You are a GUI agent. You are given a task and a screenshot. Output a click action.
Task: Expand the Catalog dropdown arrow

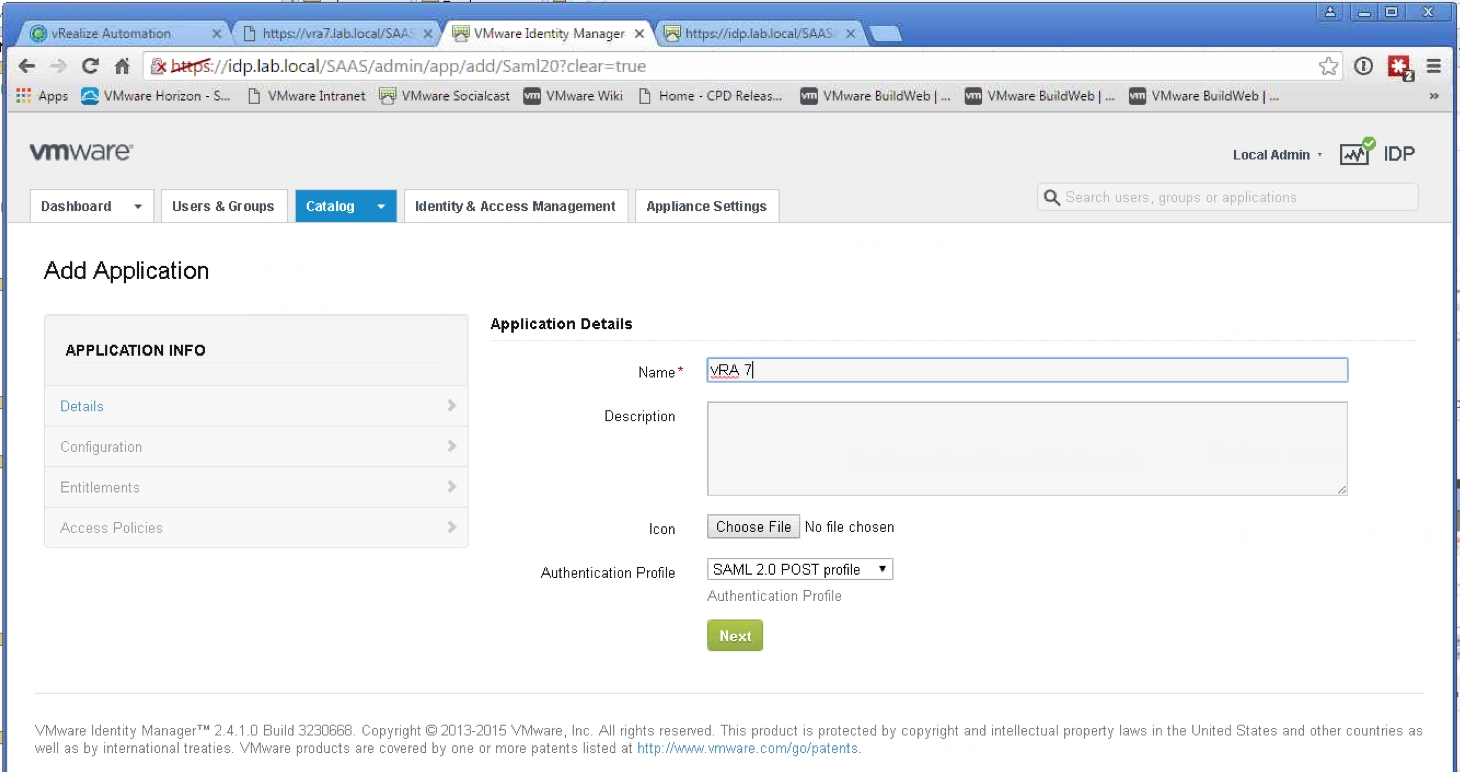click(380, 207)
